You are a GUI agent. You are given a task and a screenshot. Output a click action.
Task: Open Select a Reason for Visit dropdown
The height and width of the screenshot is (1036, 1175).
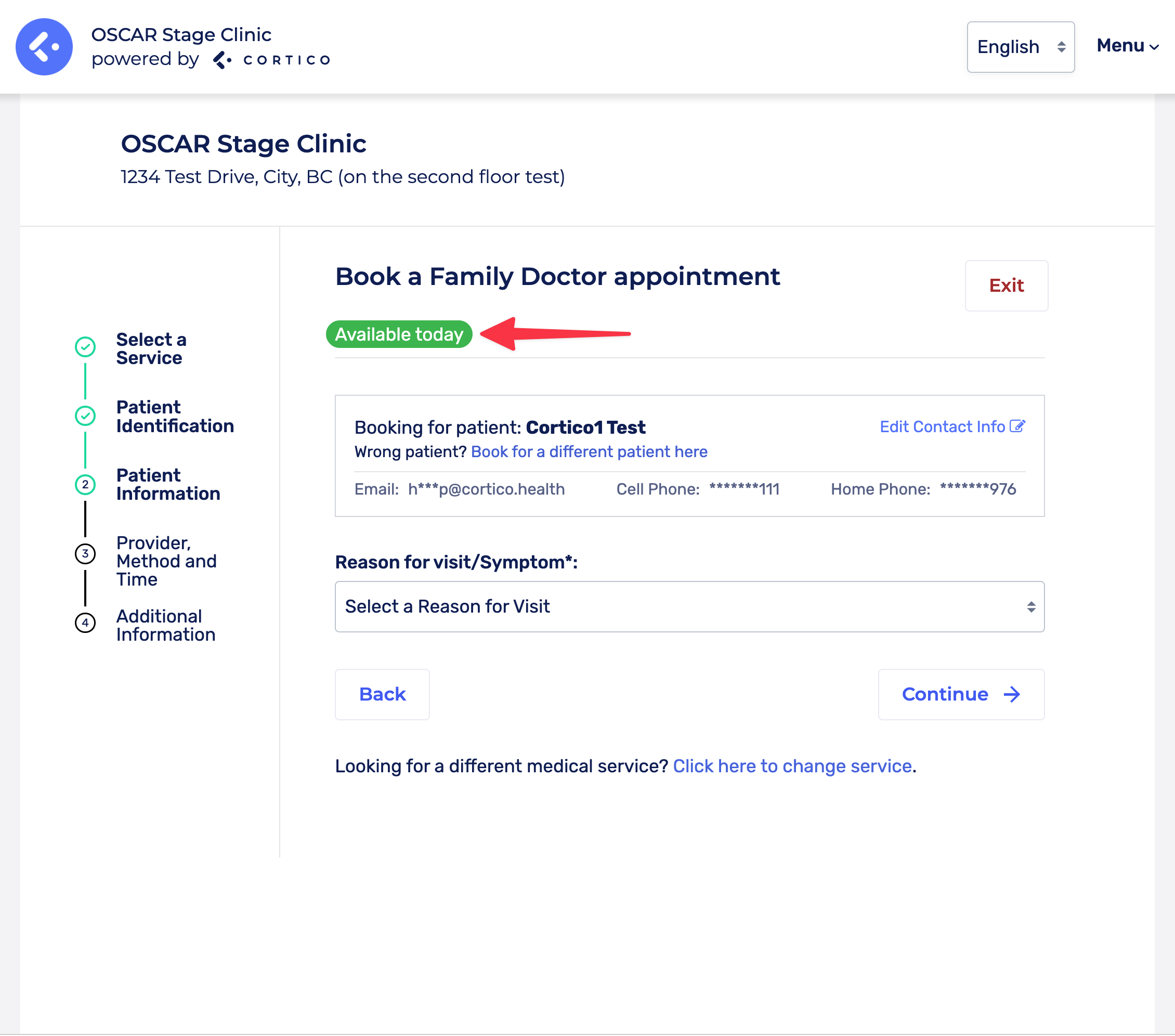[x=689, y=606]
